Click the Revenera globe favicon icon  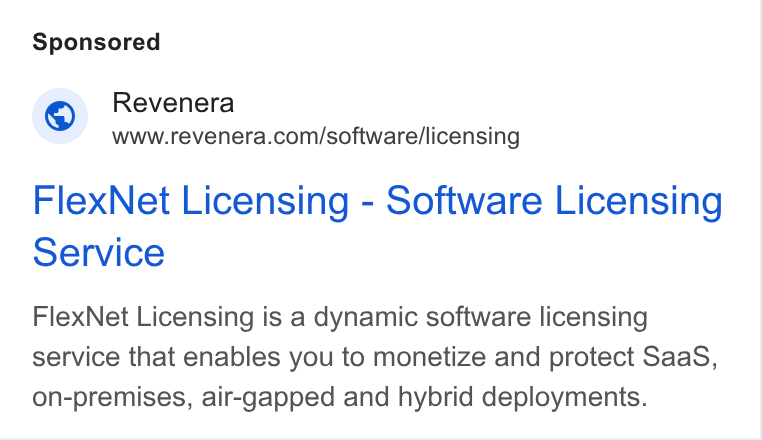click(60, 116)
